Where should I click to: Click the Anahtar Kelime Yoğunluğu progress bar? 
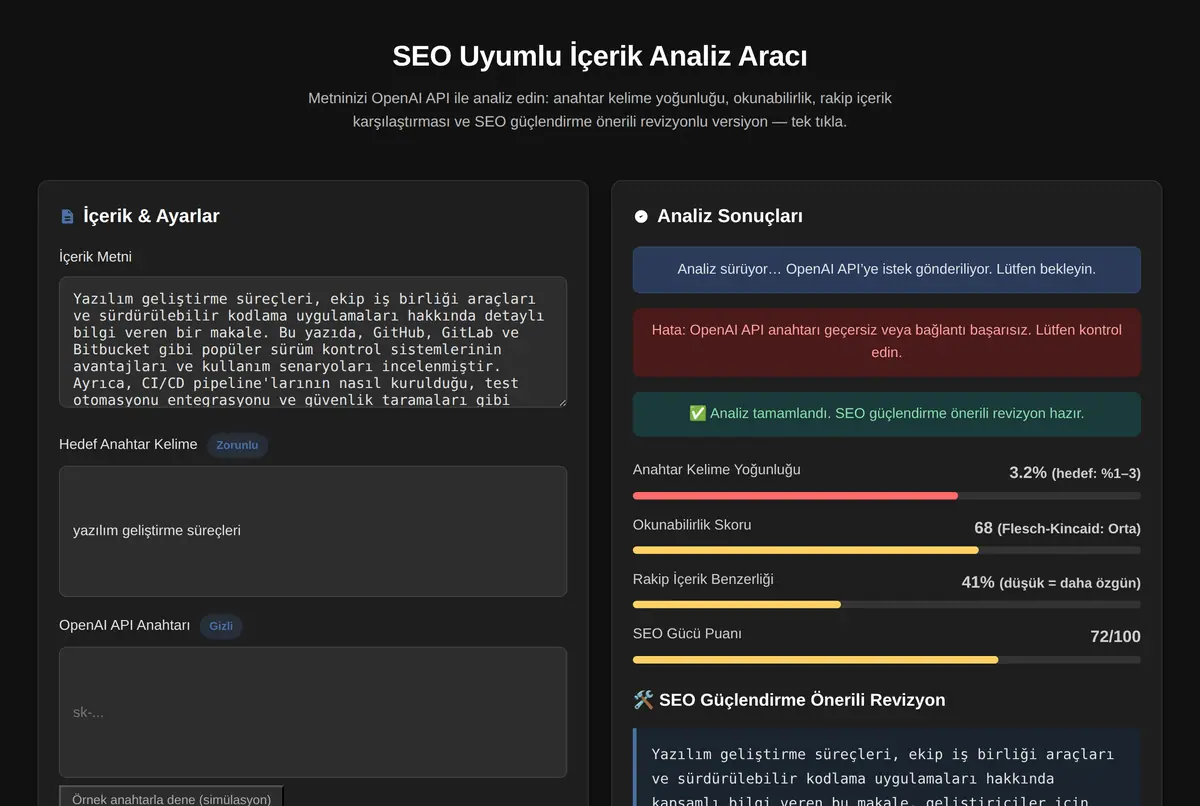pos(887,496)
